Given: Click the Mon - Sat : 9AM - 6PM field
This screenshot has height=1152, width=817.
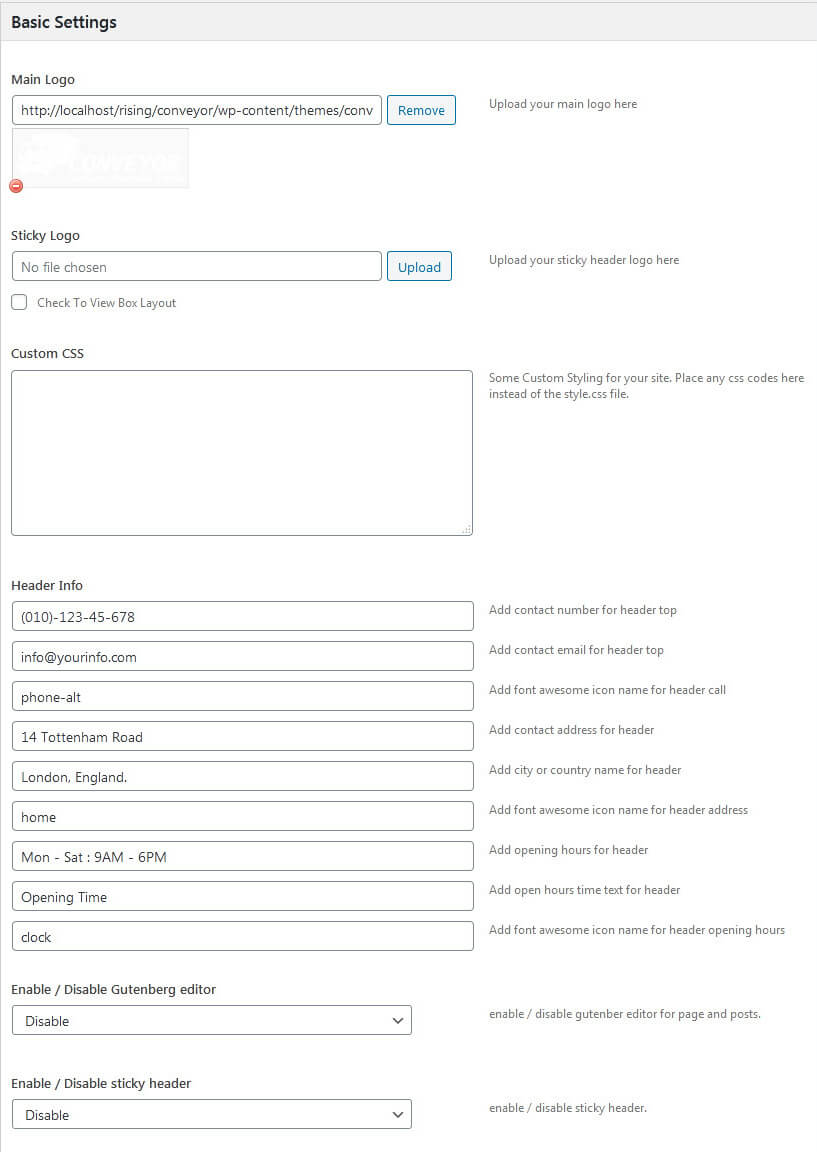Looking at the screenshot, I should [x=241, y=856].
